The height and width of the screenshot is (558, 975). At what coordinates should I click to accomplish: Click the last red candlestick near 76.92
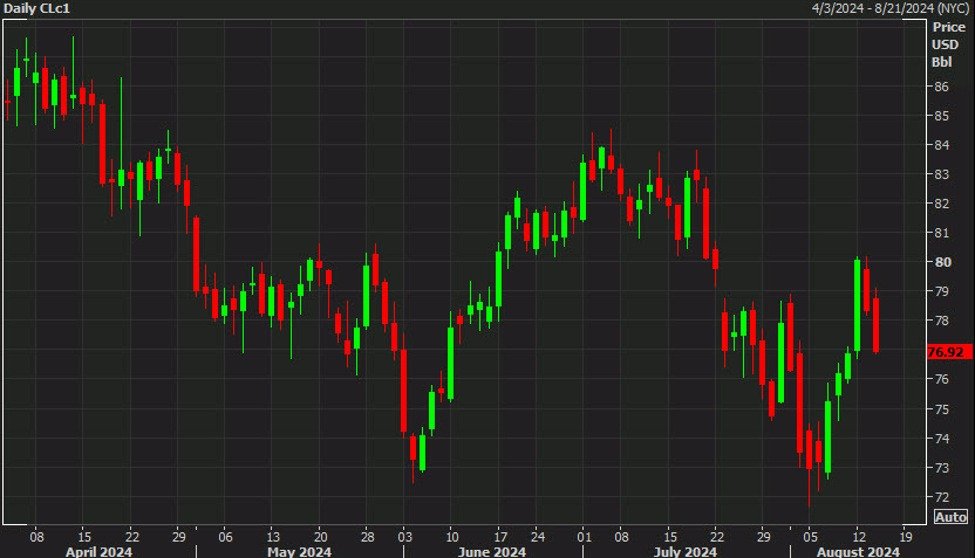[876, 325]
